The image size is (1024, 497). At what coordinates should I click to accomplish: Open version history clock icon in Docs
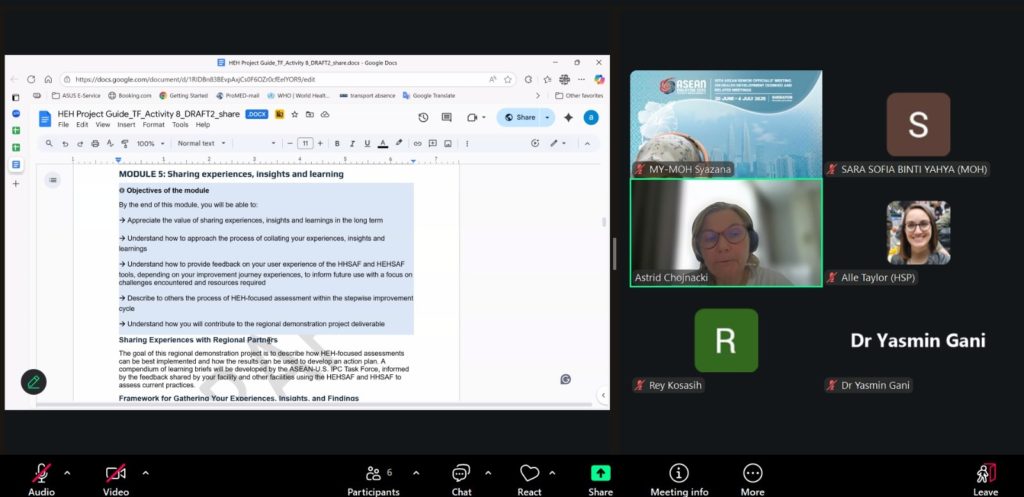[x=423, y=117]
